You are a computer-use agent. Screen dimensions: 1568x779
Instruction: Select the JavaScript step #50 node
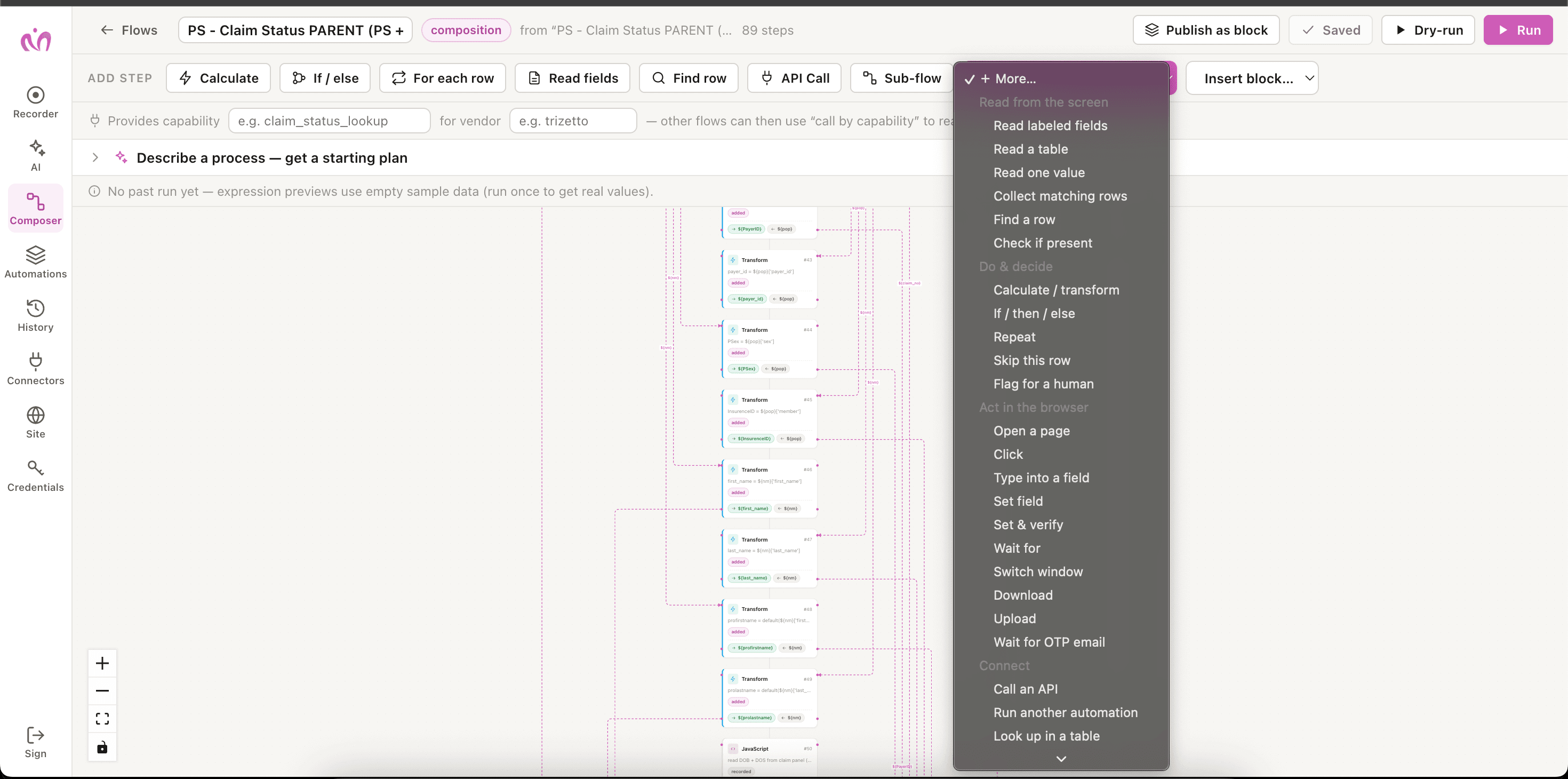click(x=770, y=758)
